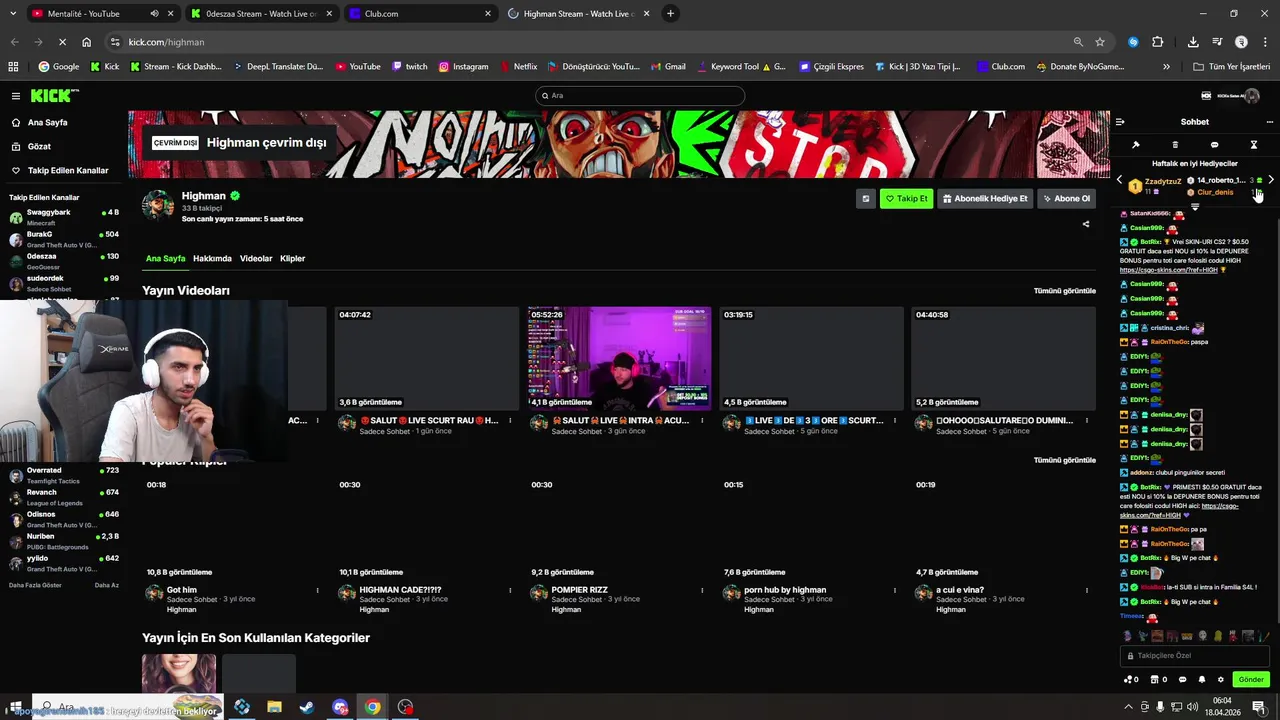Collapse the Sohbet chat panel arrow icon
Image resolution: width=1280 pixels, height=720 pixels.
click(x=1120, y=122)
